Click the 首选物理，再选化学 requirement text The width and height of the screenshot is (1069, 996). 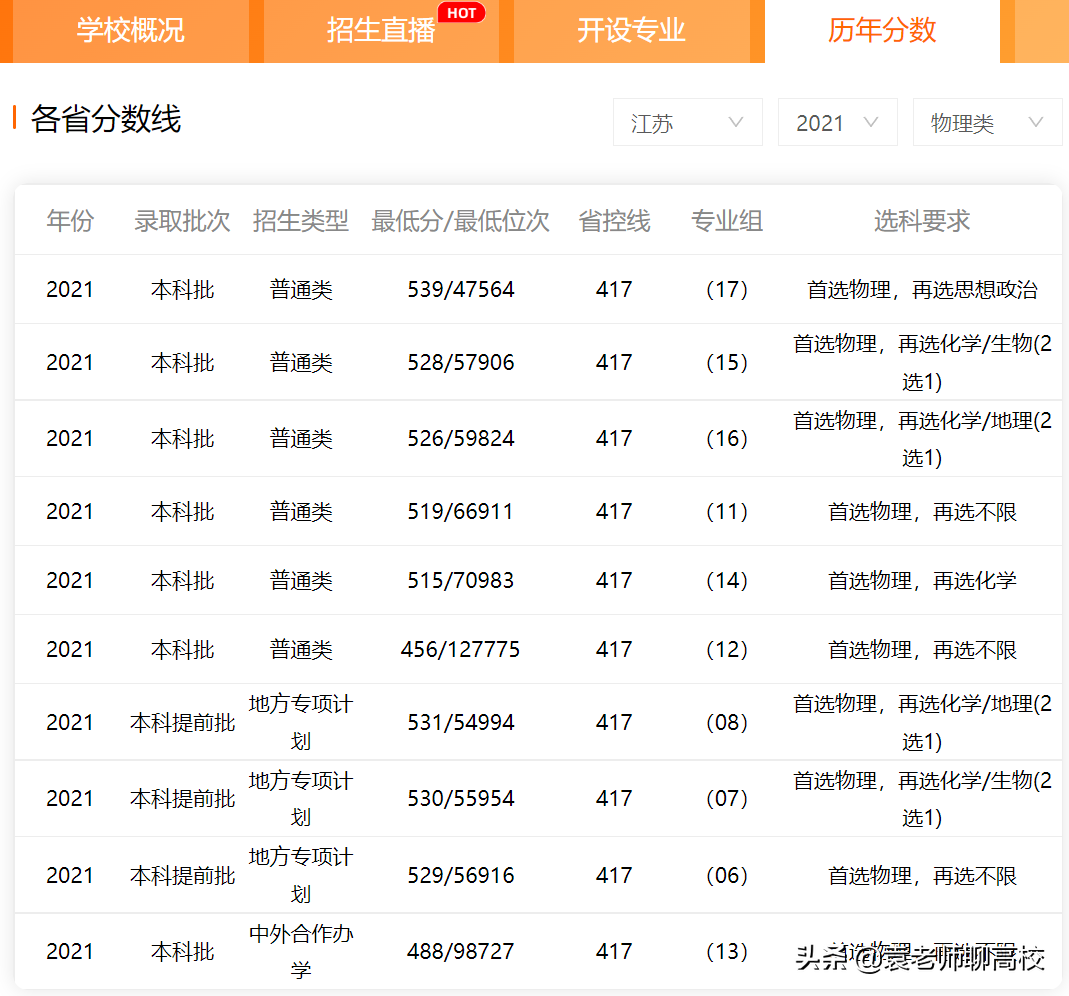point(921,580)
